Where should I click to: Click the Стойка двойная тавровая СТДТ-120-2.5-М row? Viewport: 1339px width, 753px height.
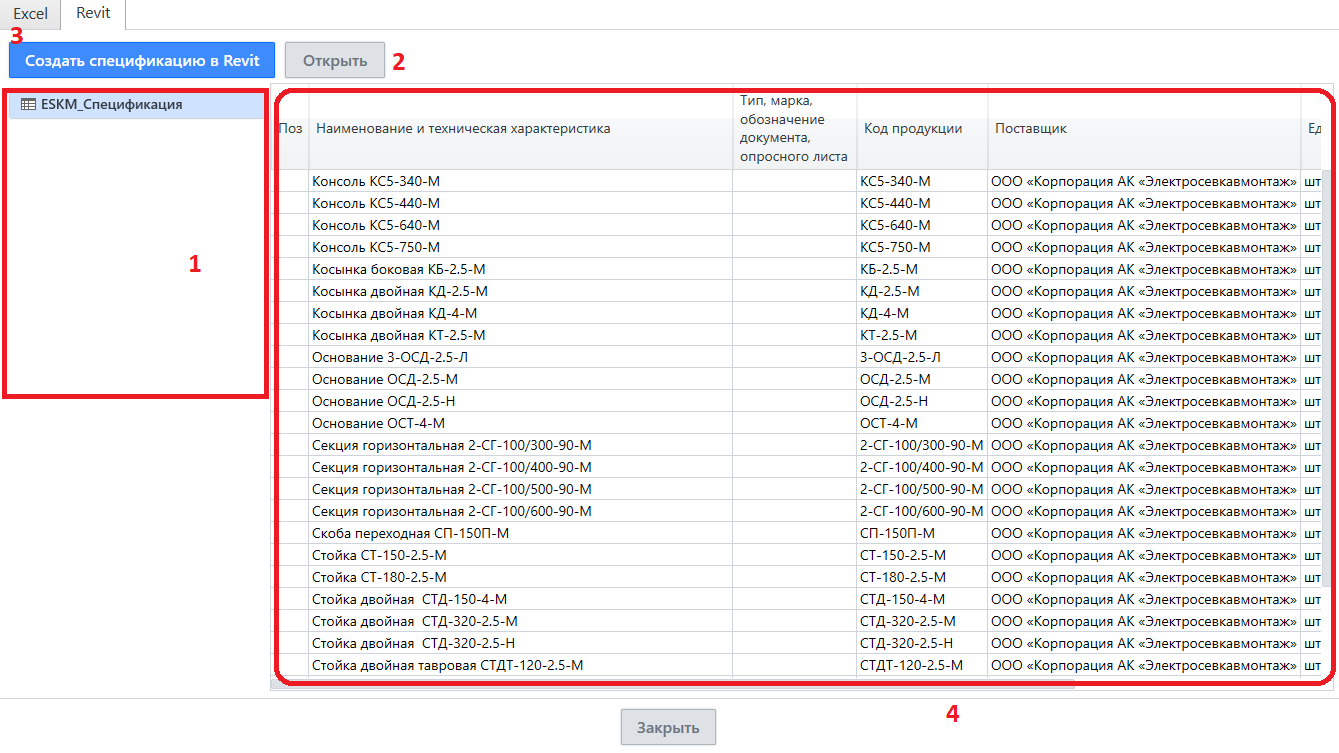447,665
